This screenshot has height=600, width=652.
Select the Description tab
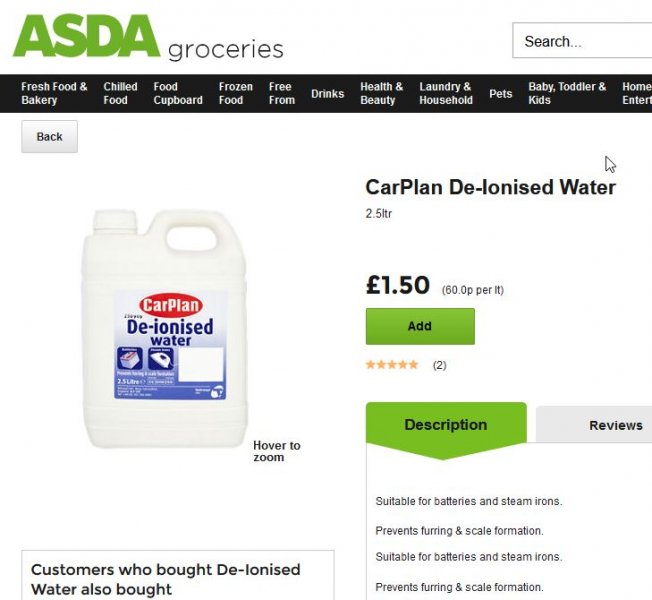tap(445, 425)
